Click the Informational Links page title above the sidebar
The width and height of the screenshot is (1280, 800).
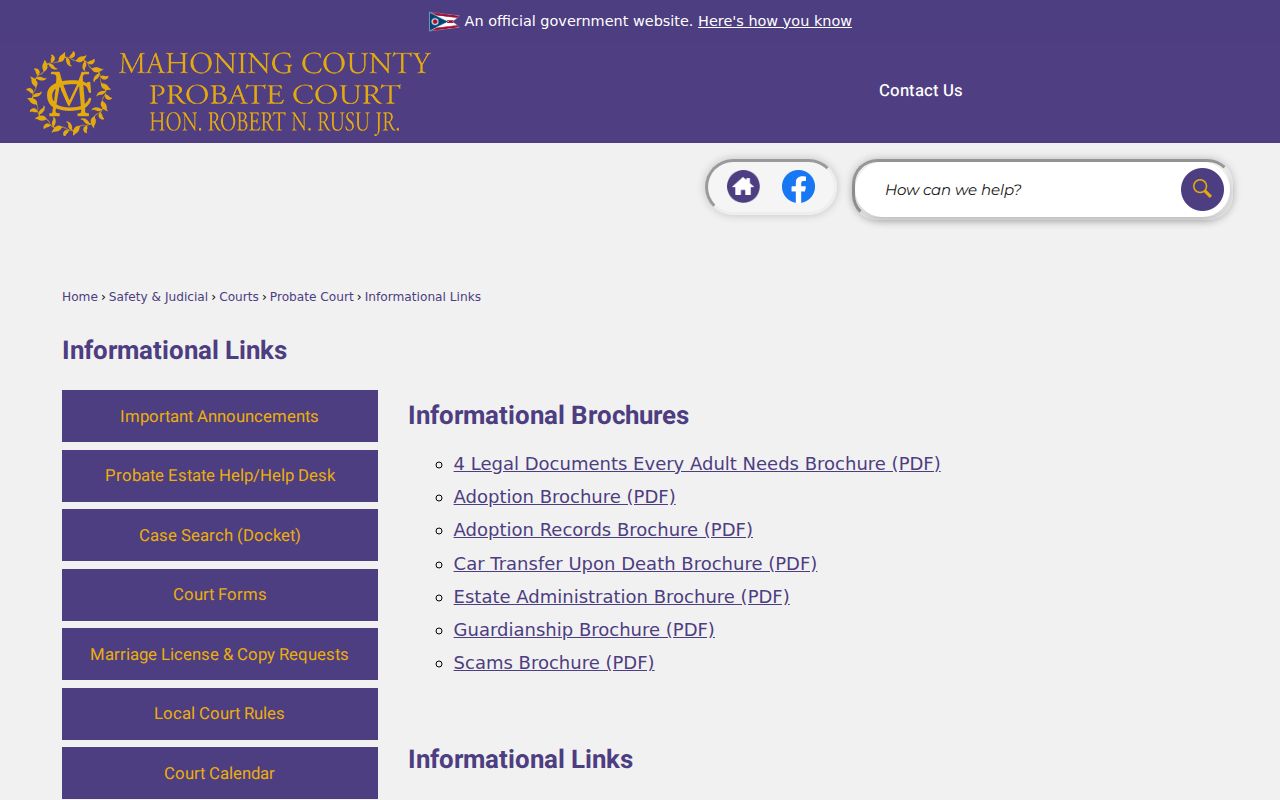point(175,350)
